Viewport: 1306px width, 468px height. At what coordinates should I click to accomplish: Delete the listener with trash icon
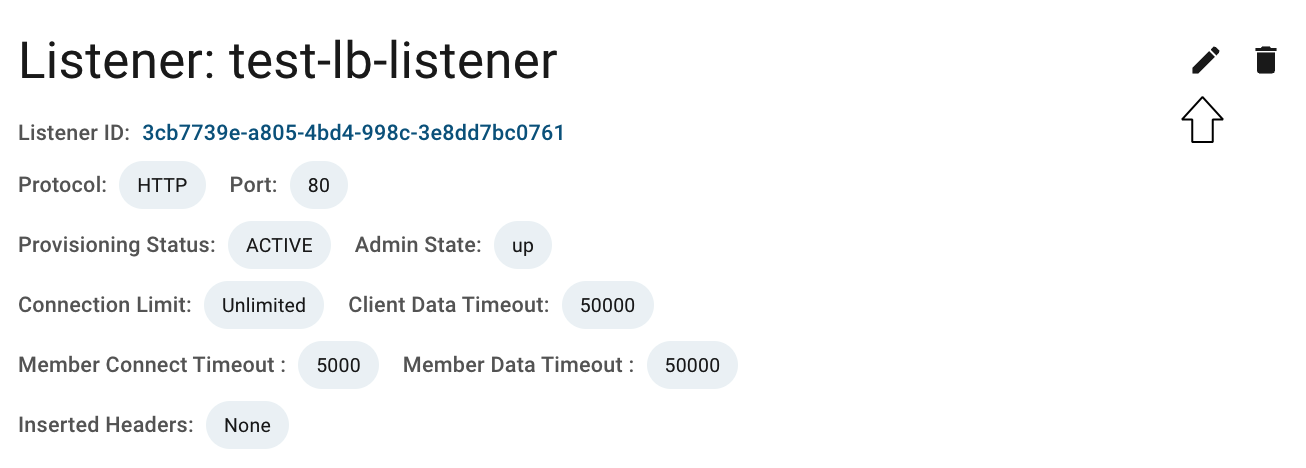click(x=1266, y=61)
